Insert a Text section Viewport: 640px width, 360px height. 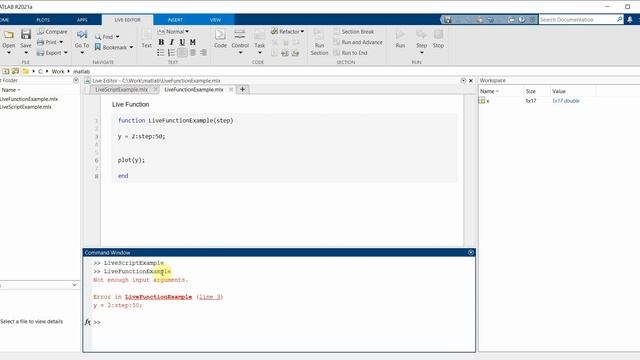[x=147, y=39]
